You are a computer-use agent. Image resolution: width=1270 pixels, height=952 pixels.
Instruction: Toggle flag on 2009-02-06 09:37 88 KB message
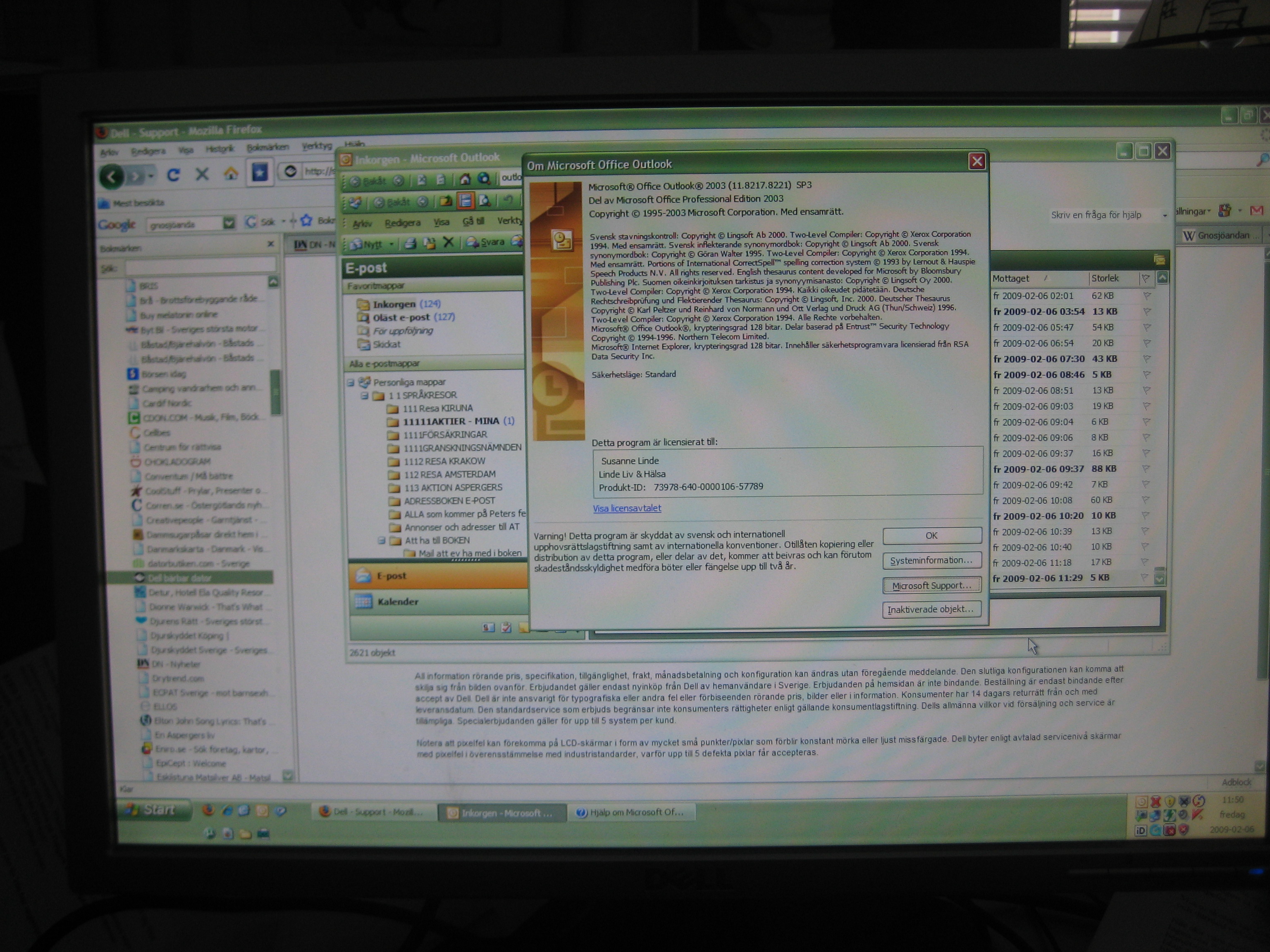click(1146, 468)
